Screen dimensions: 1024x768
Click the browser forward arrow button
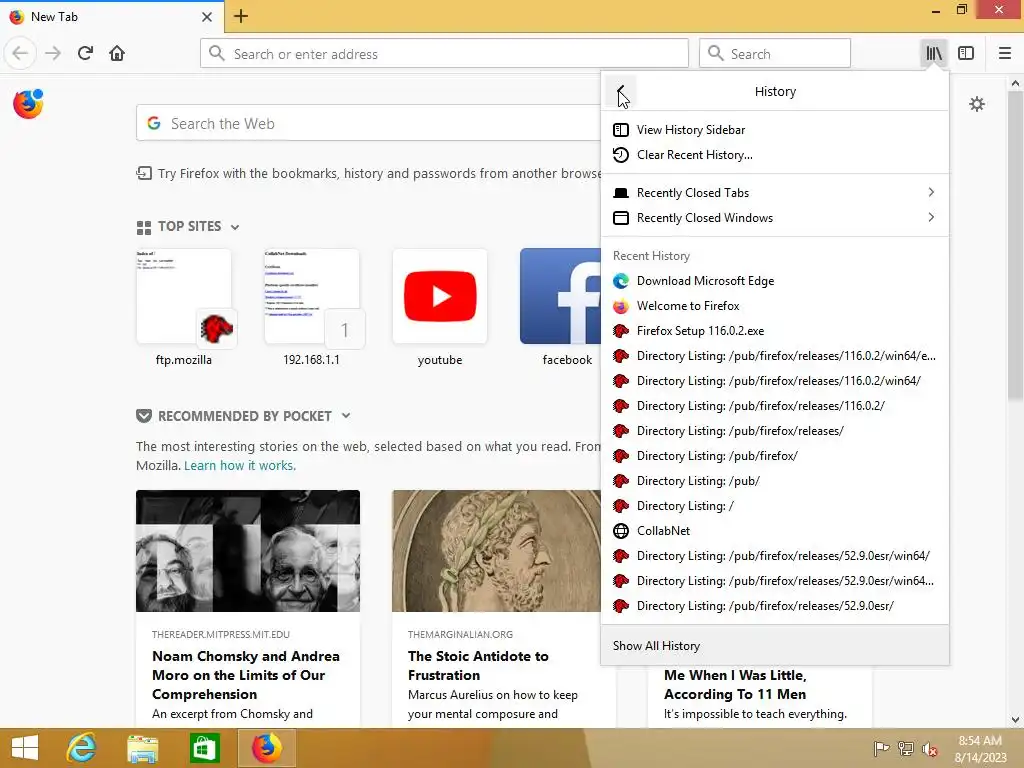53,54
